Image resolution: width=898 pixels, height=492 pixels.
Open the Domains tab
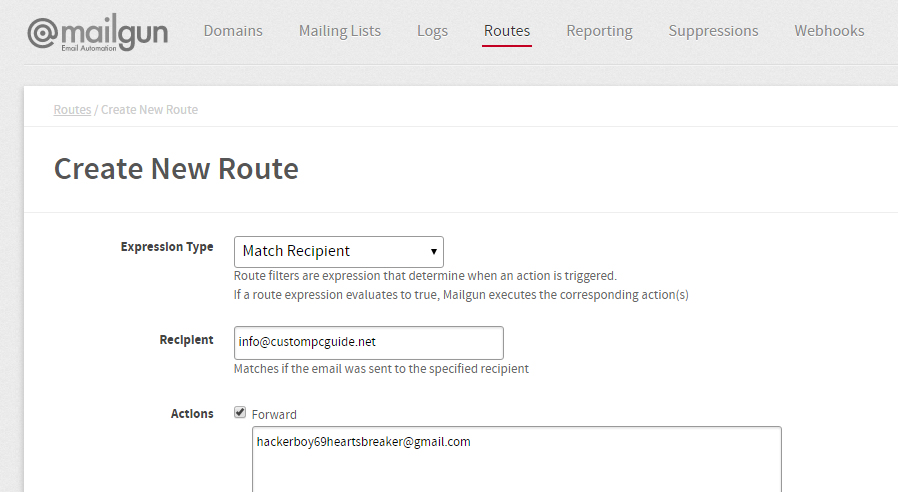coord(233,31)
